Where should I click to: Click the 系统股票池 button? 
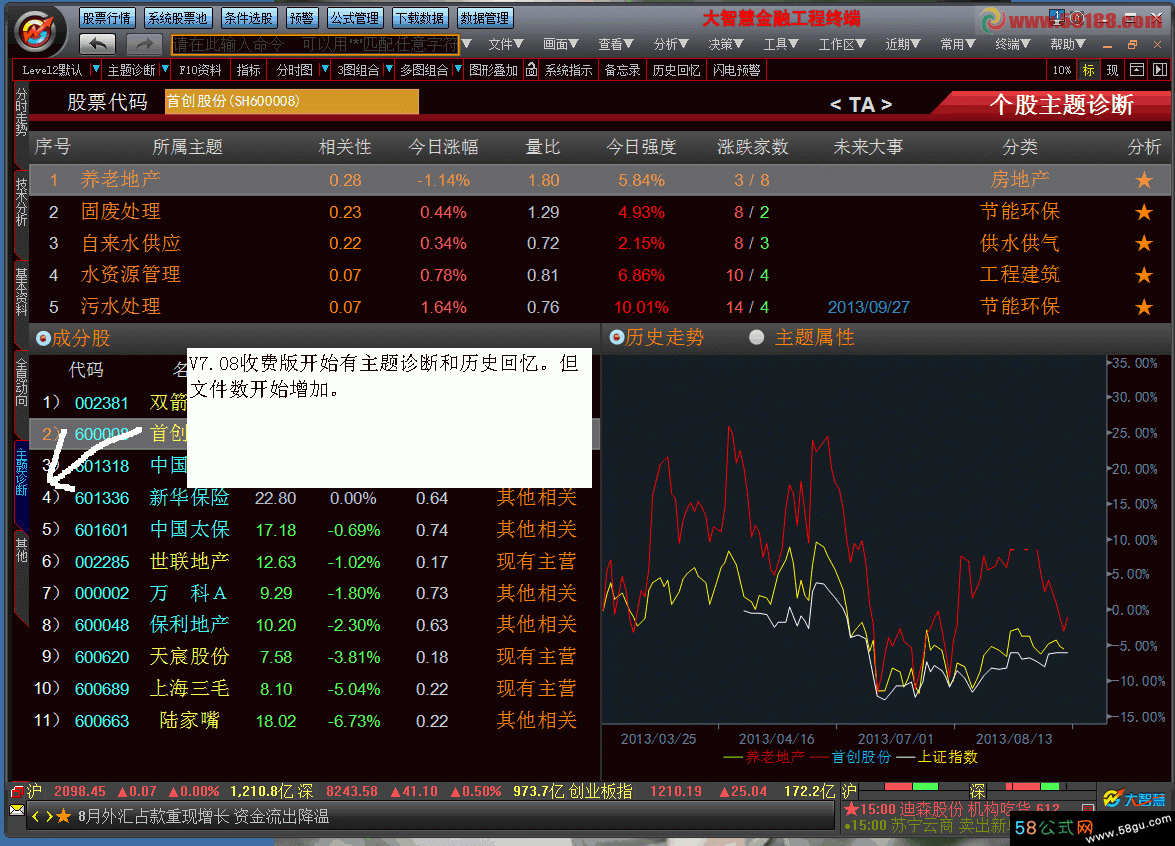coord(178,18)
